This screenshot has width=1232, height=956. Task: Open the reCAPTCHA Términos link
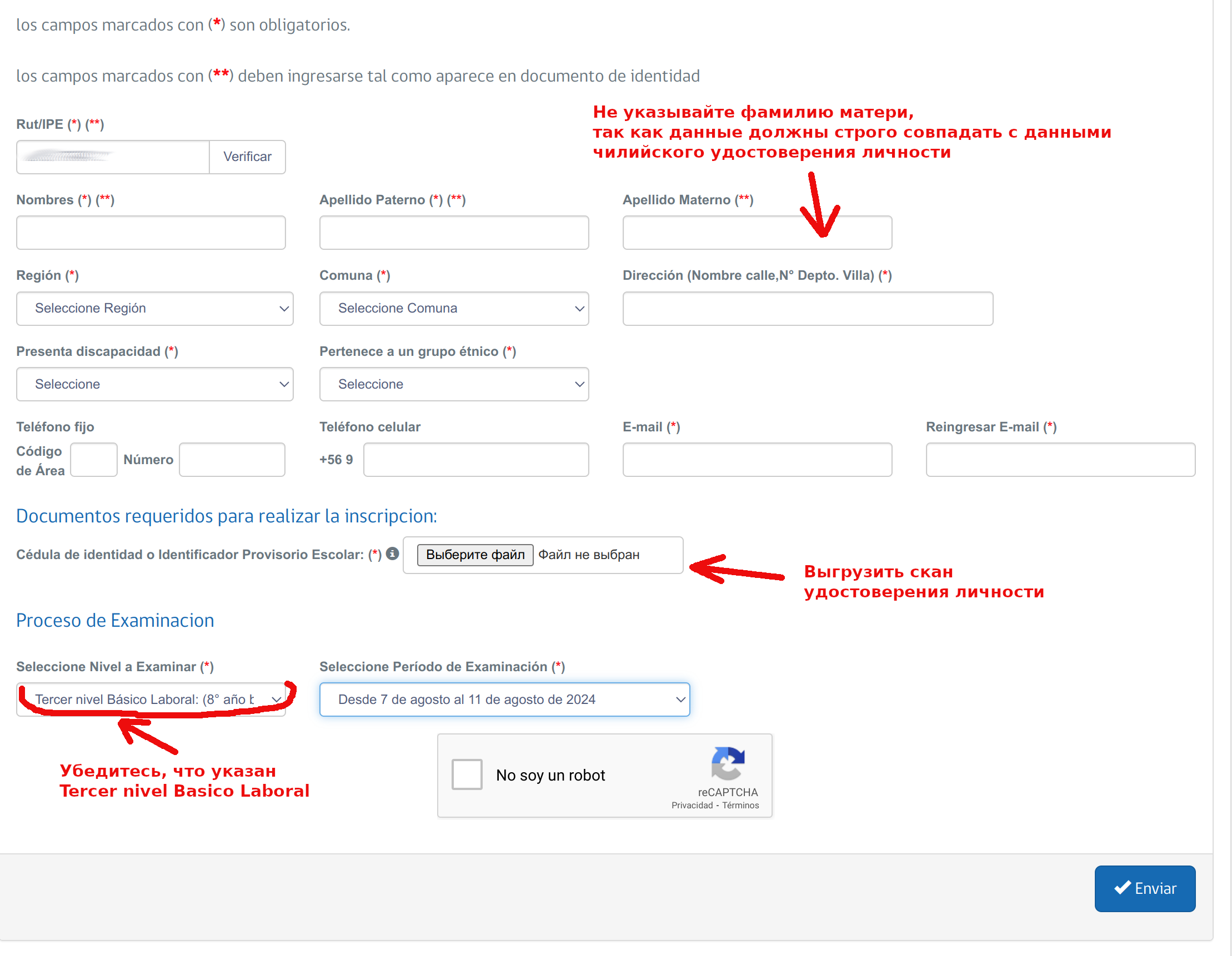pyautogui.click(x=740, y=806)
